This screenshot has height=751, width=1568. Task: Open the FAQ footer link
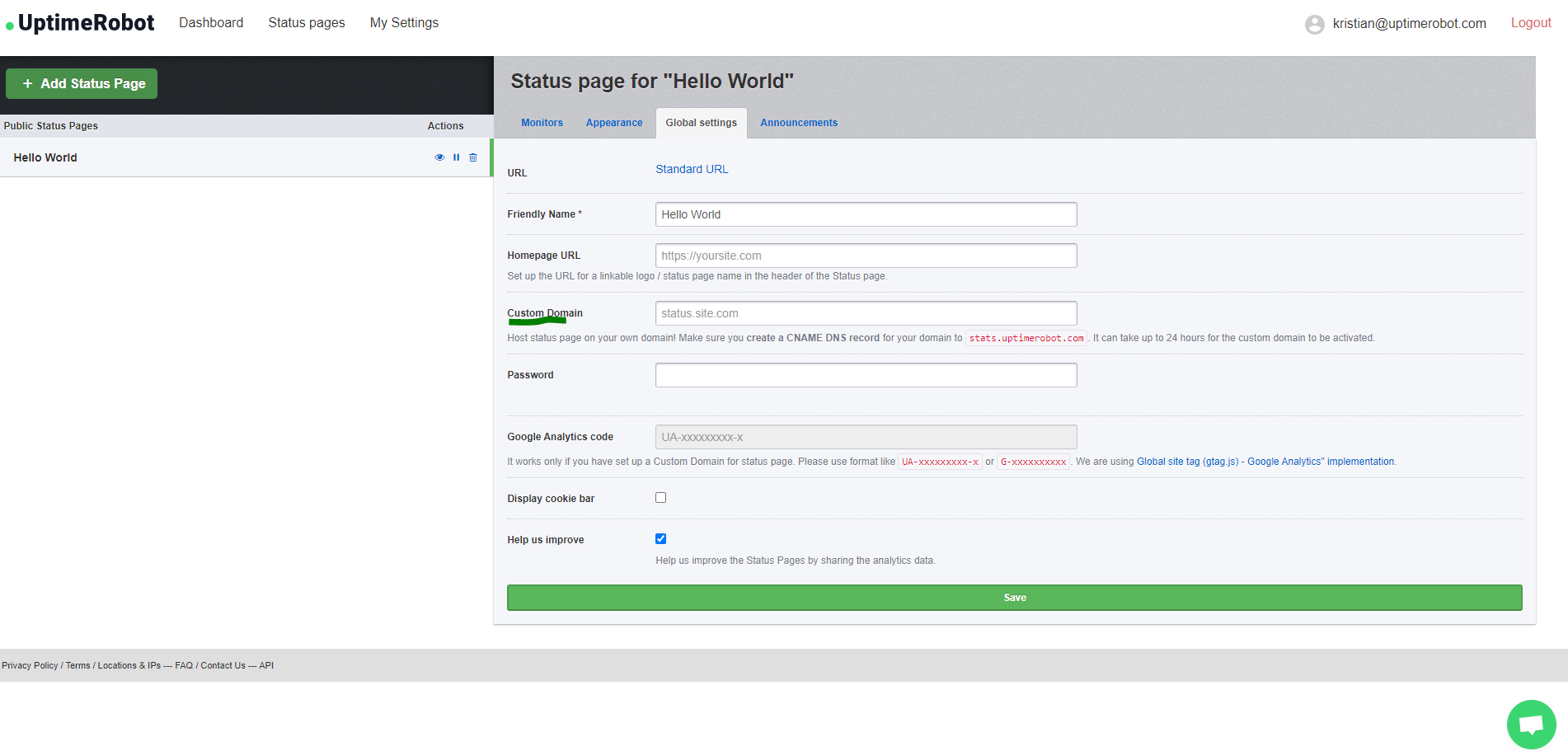coord(184,665)
